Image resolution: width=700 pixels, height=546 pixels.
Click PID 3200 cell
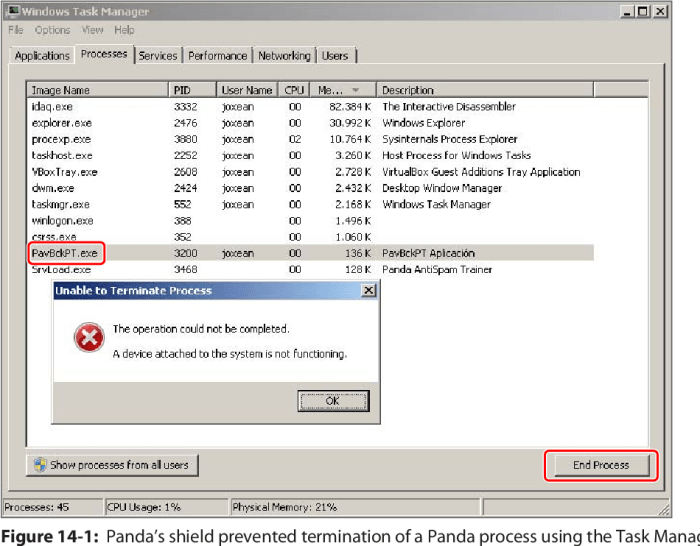(x=185, y=253)
